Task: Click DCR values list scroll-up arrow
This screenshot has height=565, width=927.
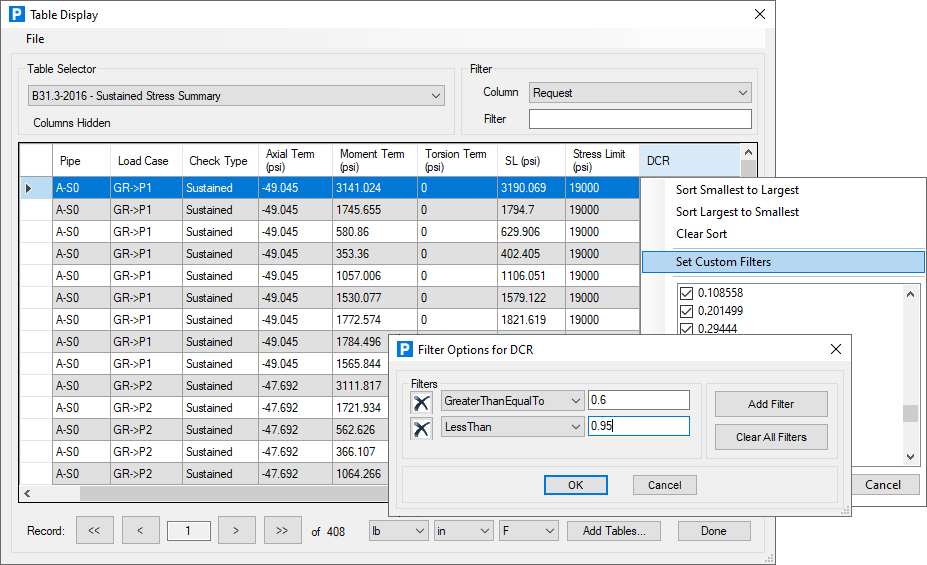Action: (910, 294)
